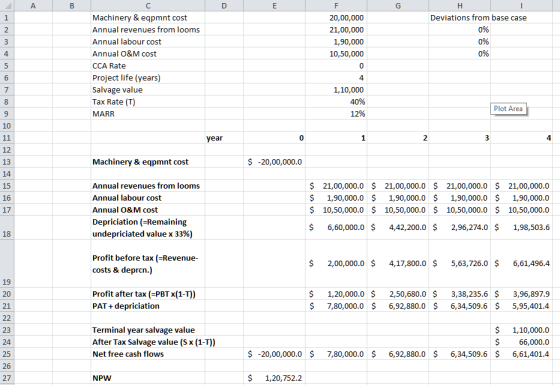This screenshot has height=385, width=560.
Task: Select O&M cost value 10,50,000 in row 4
Action: coord(336,54)
